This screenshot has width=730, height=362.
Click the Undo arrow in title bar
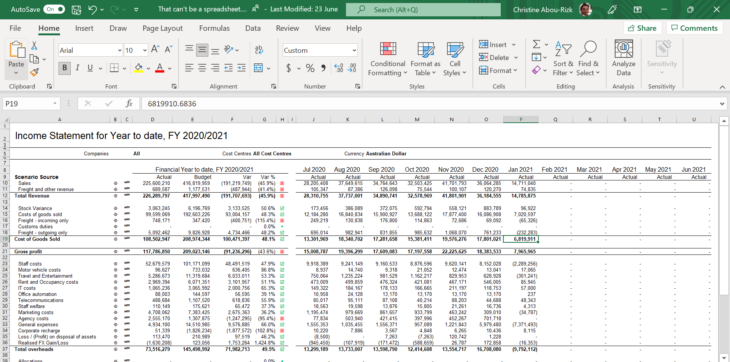point(93,9)
